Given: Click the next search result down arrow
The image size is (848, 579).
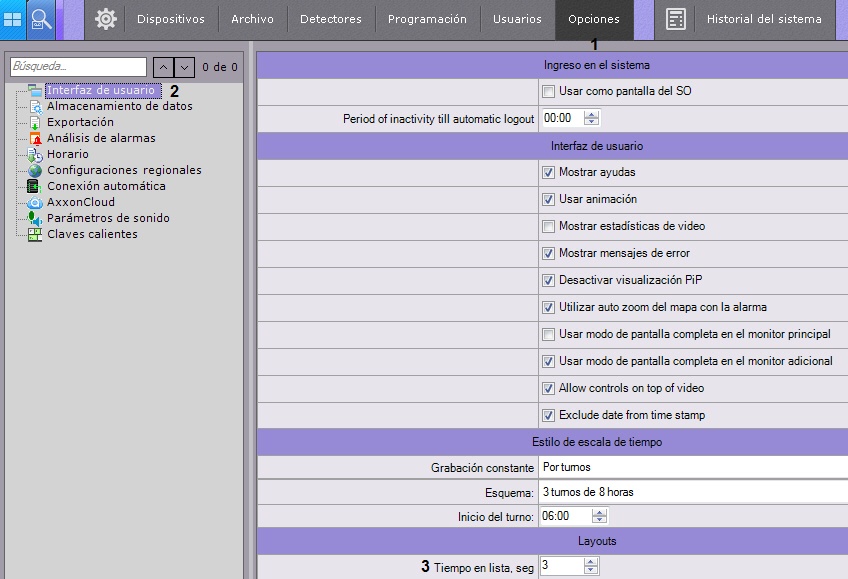Looking at the screenshot, I should (x=184, y=67).
